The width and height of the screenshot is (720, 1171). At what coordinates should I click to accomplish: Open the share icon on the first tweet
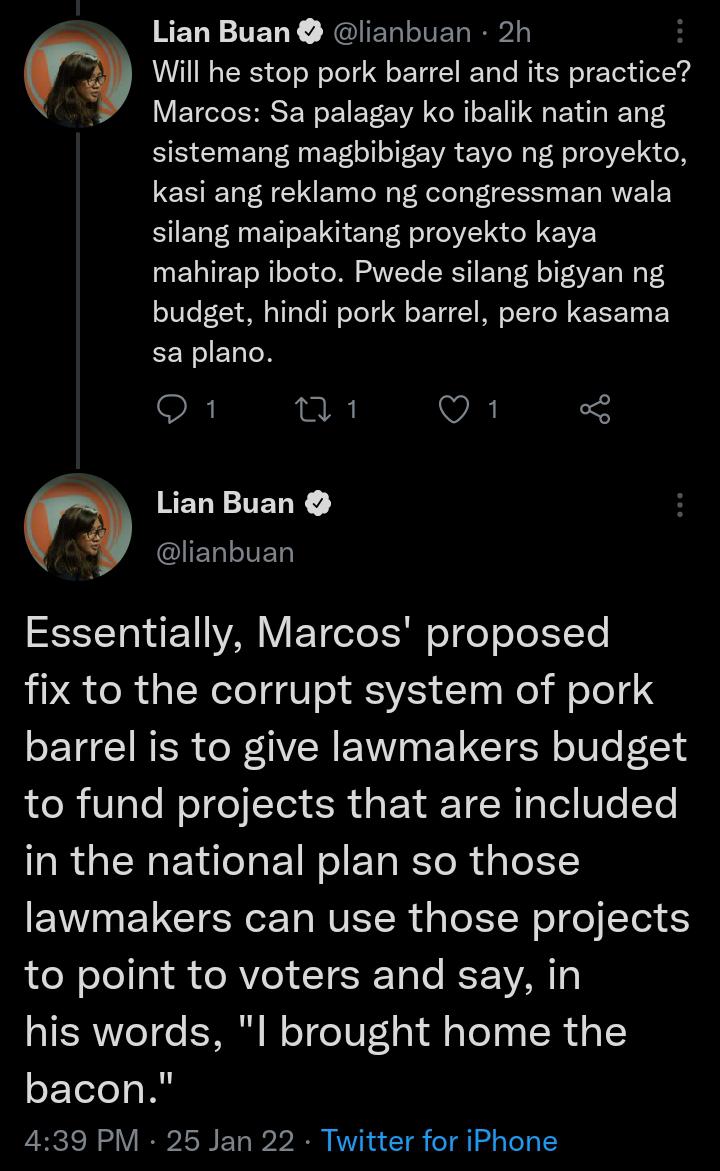(x=594, y=407)
